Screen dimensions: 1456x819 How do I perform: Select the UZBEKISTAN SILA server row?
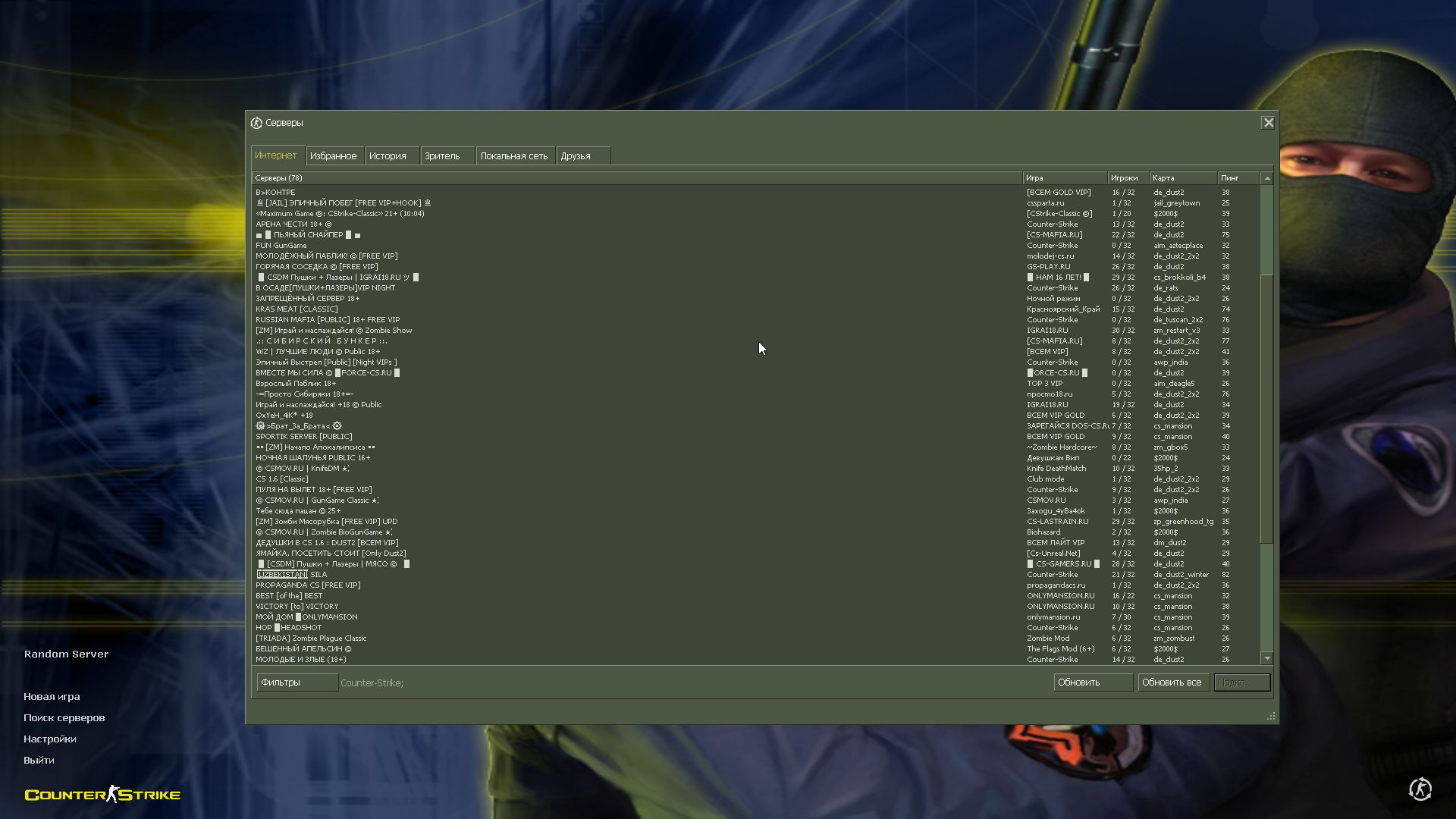pos(292,575)
